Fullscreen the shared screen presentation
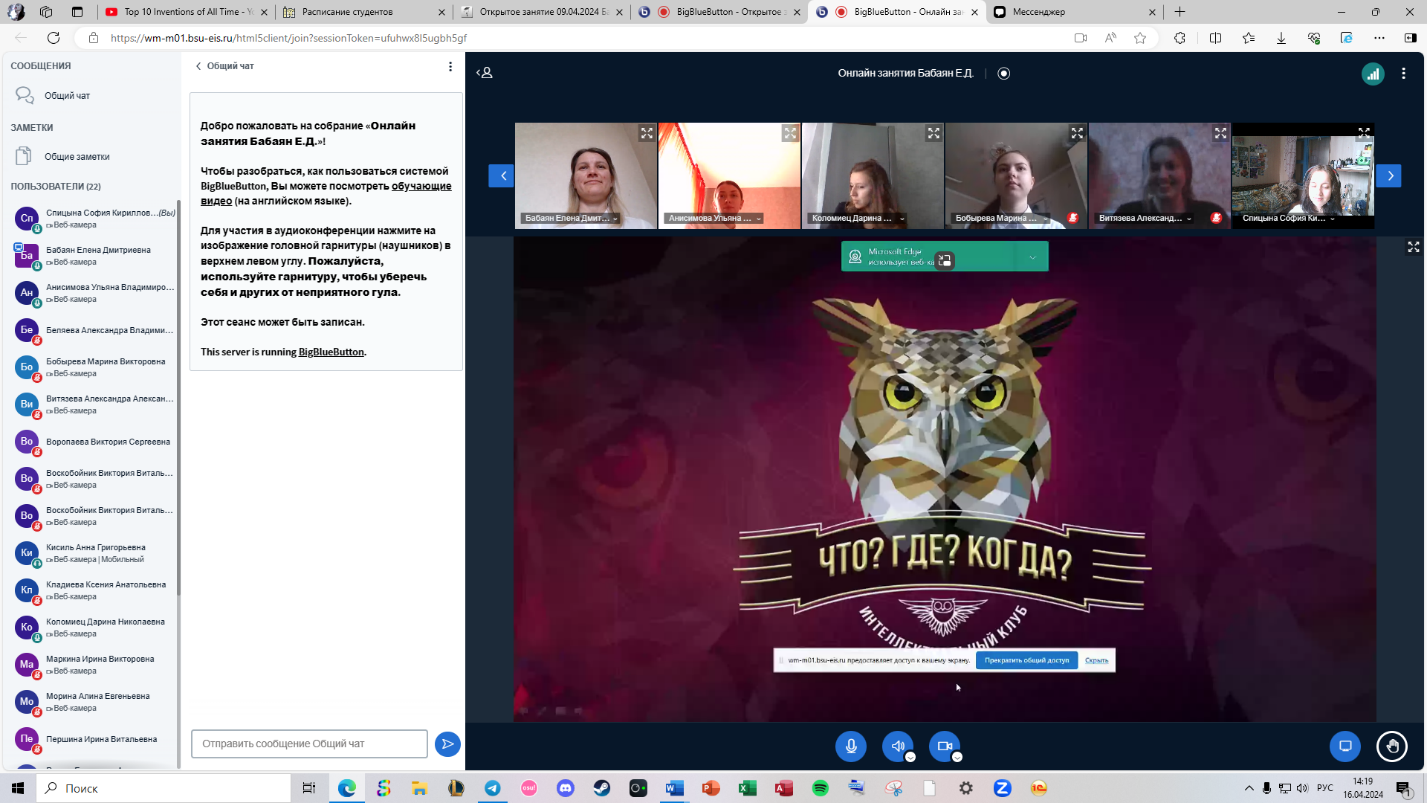1427x803 pixels. [1413, 246]
